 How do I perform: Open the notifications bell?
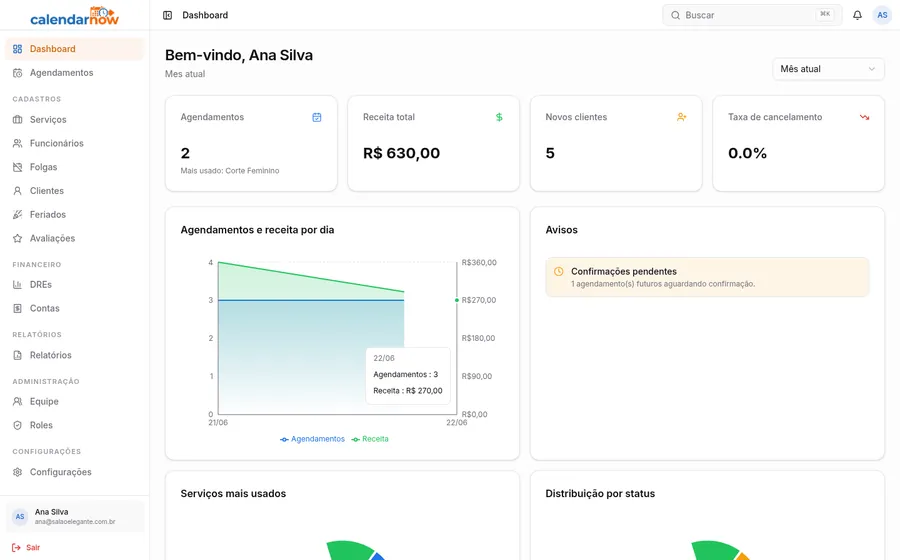[x=857, y=15]
